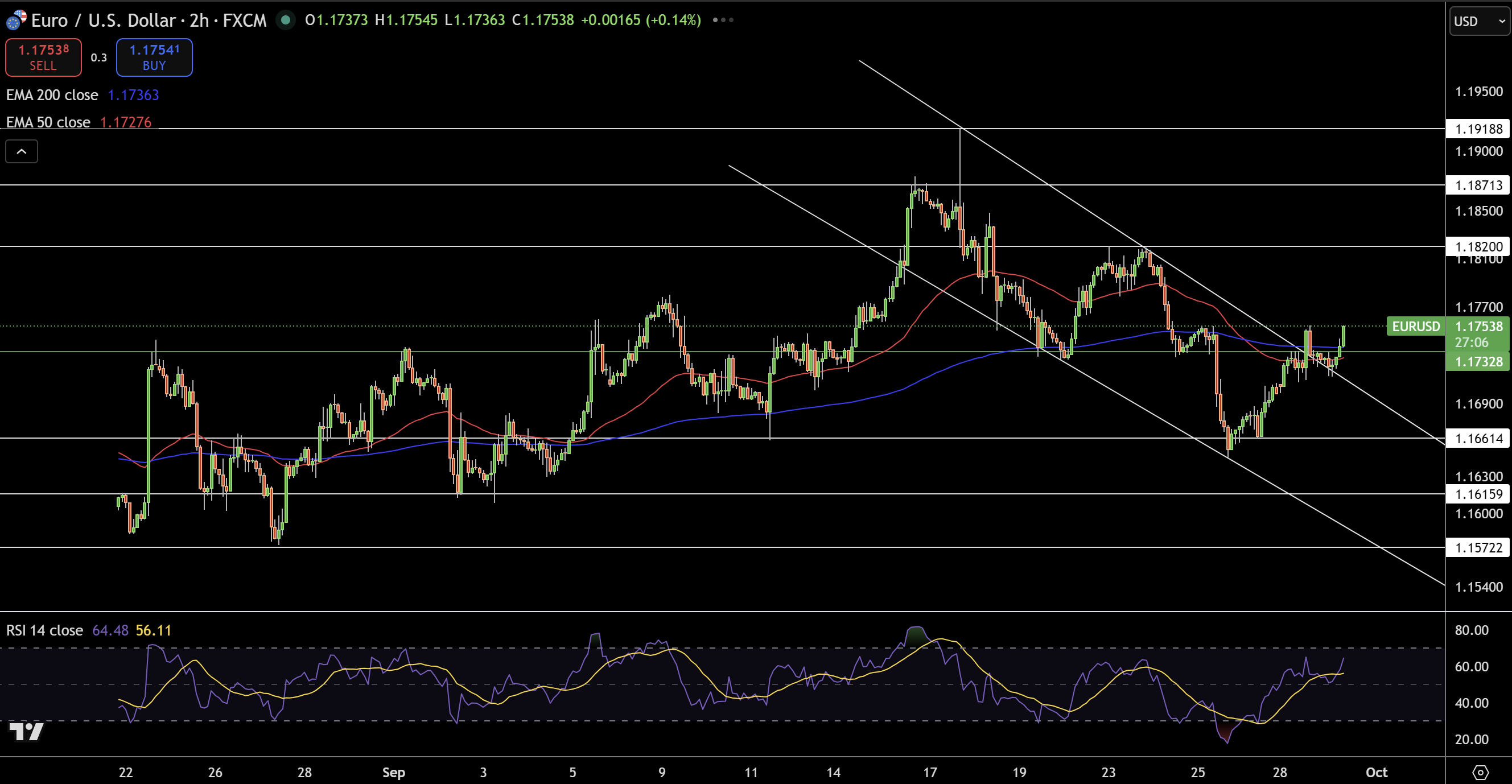Screen dimensions: 1512x784
Task: Click the Euro / U.S. Dollar symbol title
Action: [x=104, y=20]
